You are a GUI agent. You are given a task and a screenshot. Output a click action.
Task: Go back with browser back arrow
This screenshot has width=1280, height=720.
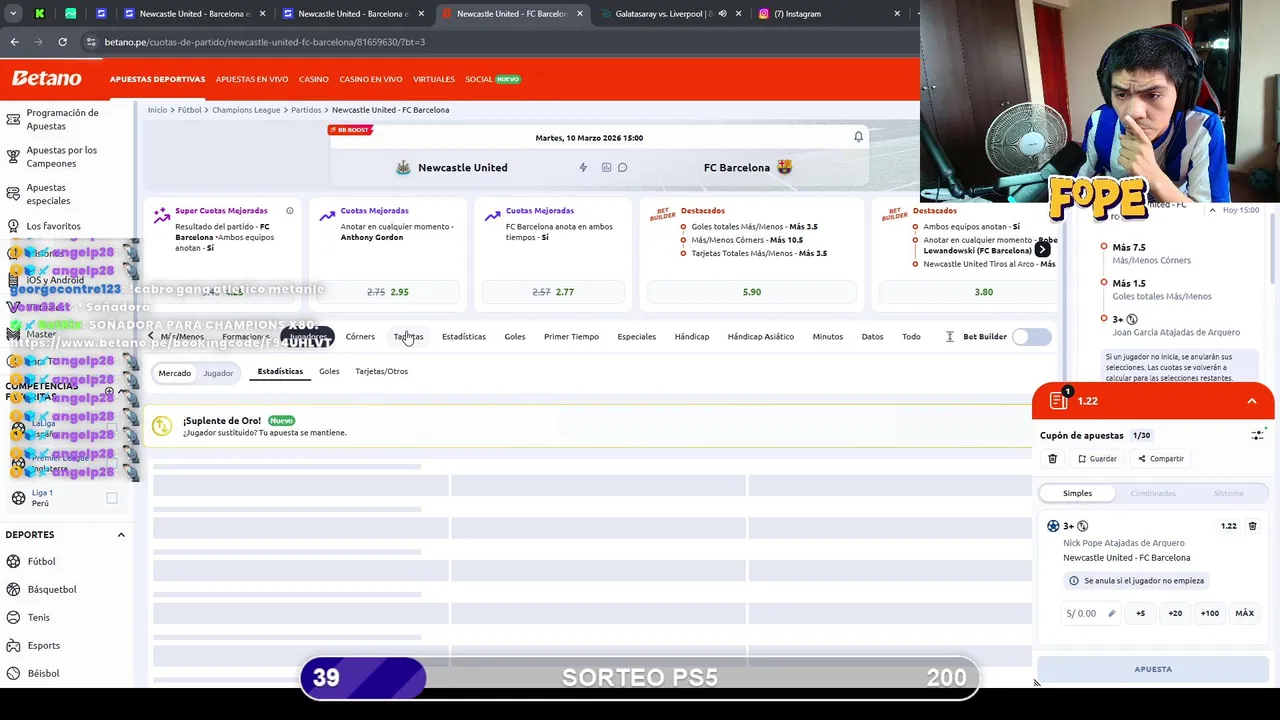pyautogui.click(x=14, y=42)
